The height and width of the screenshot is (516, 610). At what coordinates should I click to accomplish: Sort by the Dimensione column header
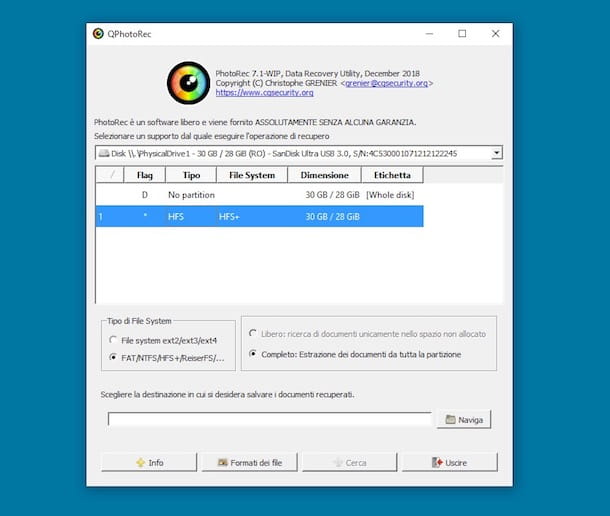[x=324, y=175]
